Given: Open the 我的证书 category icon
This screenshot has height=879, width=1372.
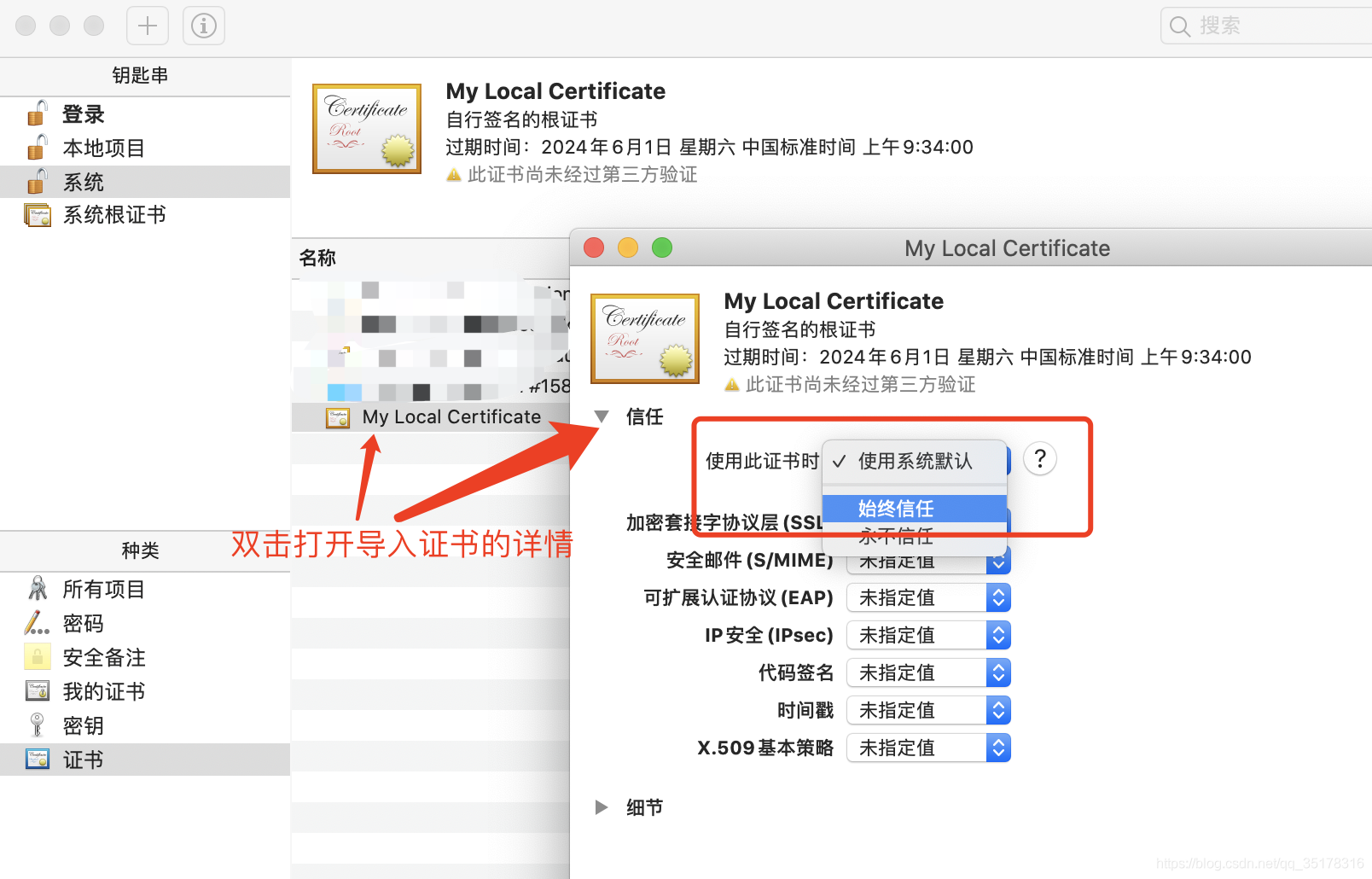Looking at the screenshot, I should pos(38,691).
